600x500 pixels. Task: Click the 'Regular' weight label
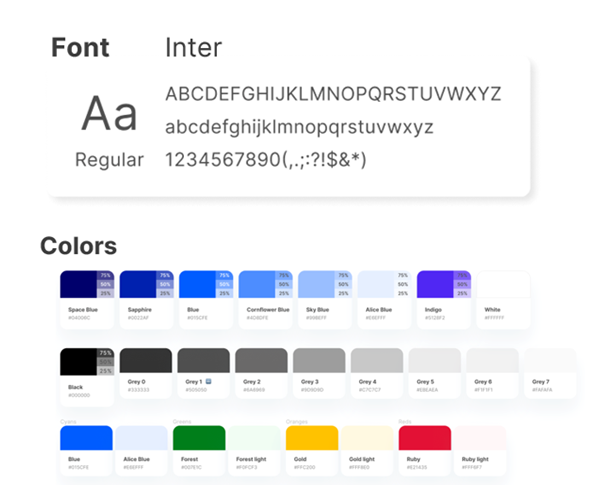coord(109,160)
